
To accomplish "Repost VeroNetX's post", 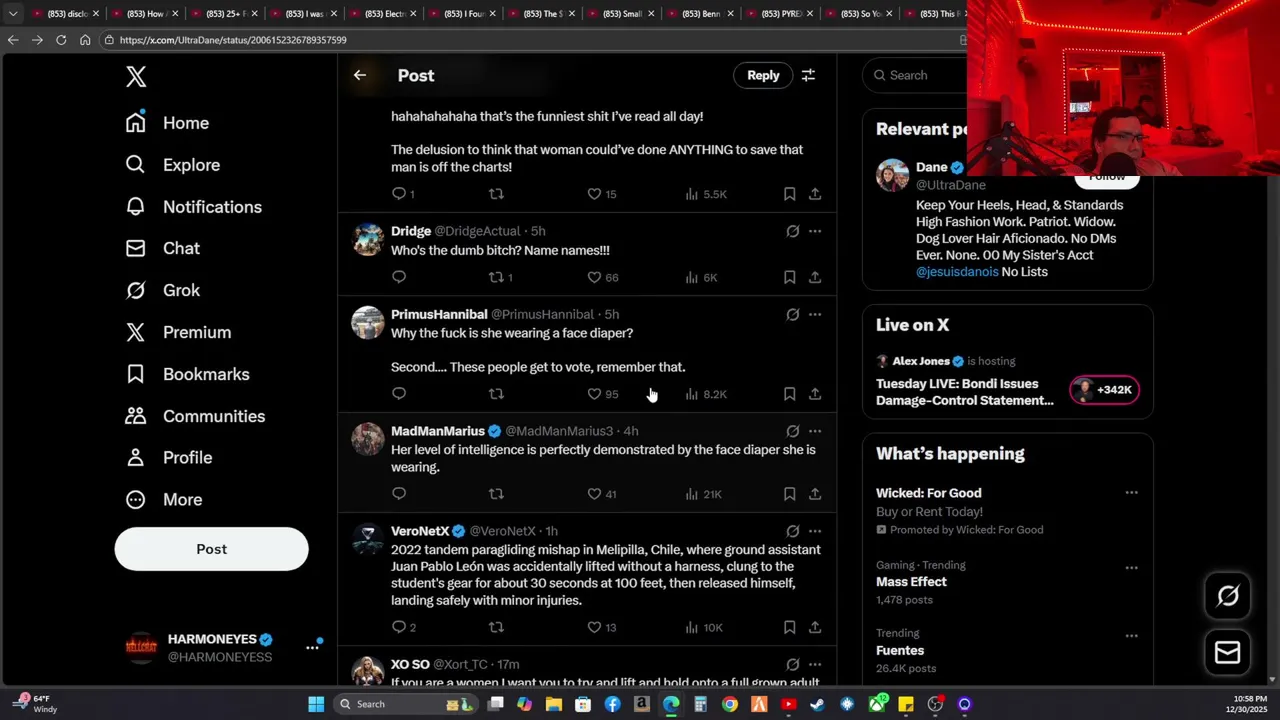I will tap(496, 627).
